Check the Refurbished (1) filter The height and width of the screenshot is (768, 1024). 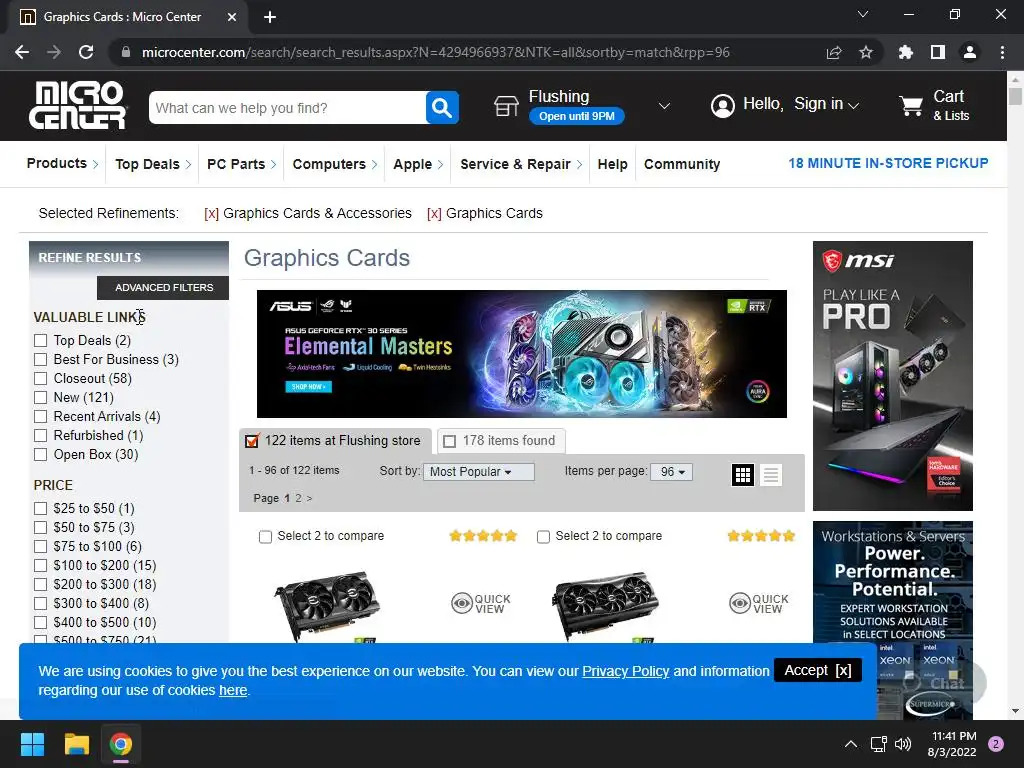40,435
